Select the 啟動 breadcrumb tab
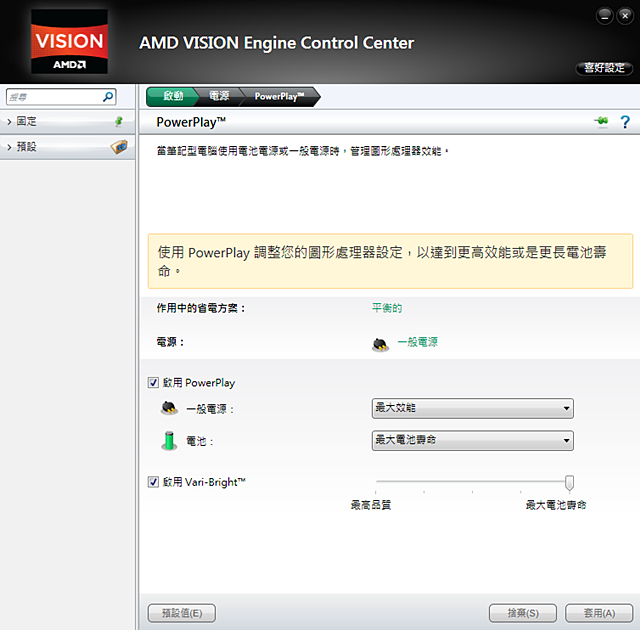Image resolution: width=640 pixels, height=630 pixels. pyautogui.click(x=173, y=96)
